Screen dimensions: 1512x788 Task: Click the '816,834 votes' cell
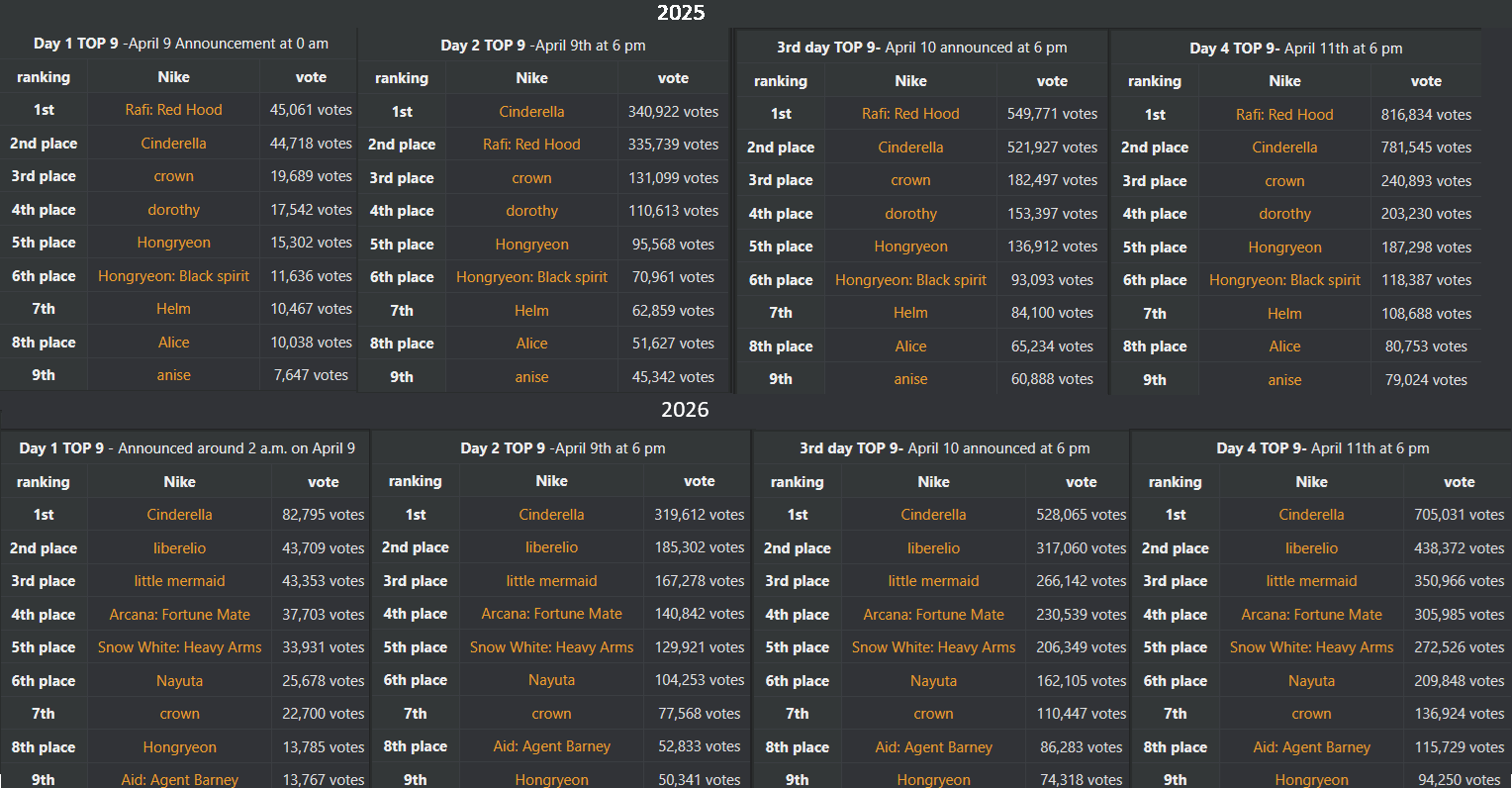(1426, 115)
